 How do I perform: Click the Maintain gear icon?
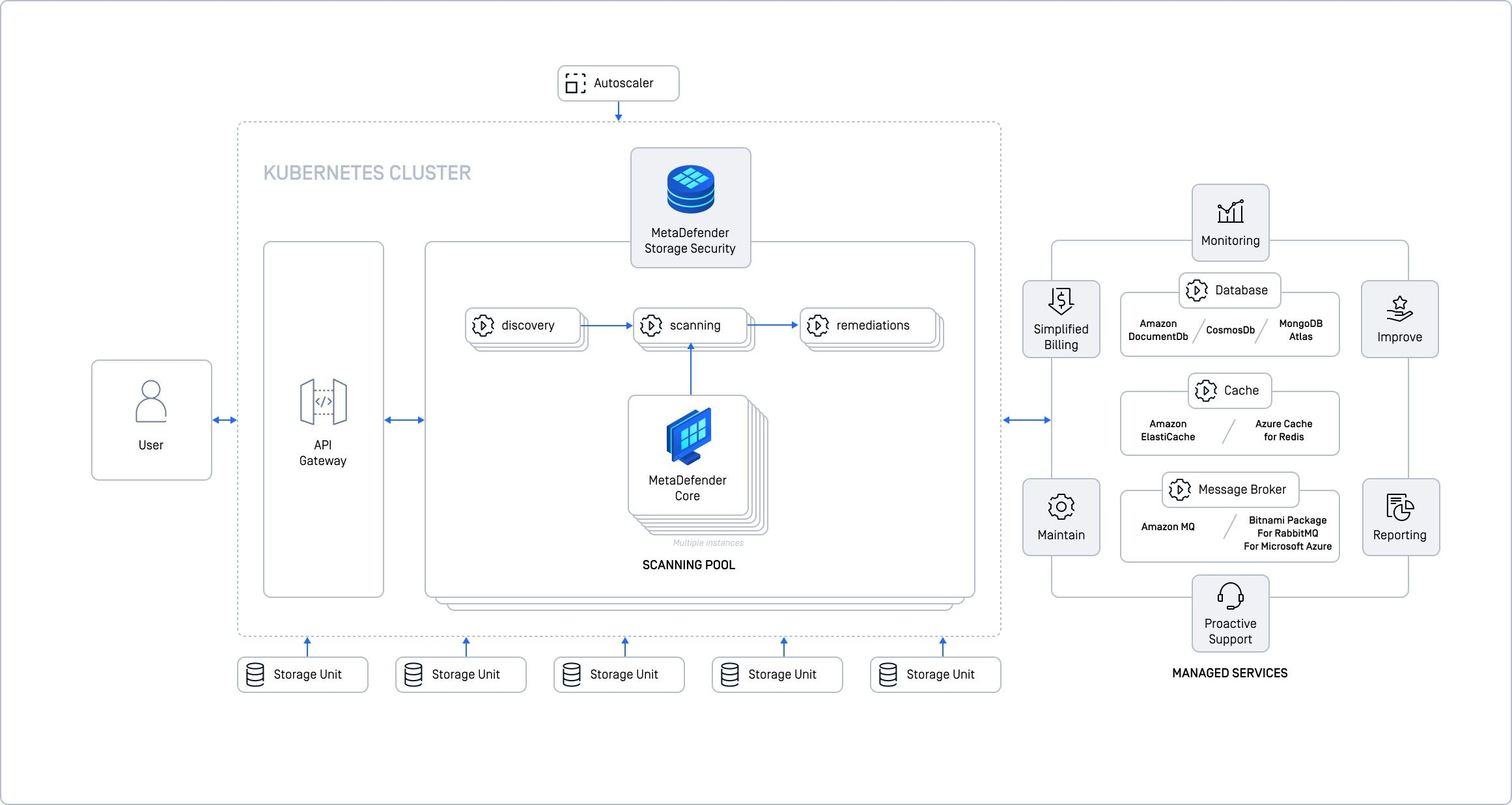[1061, 507]
